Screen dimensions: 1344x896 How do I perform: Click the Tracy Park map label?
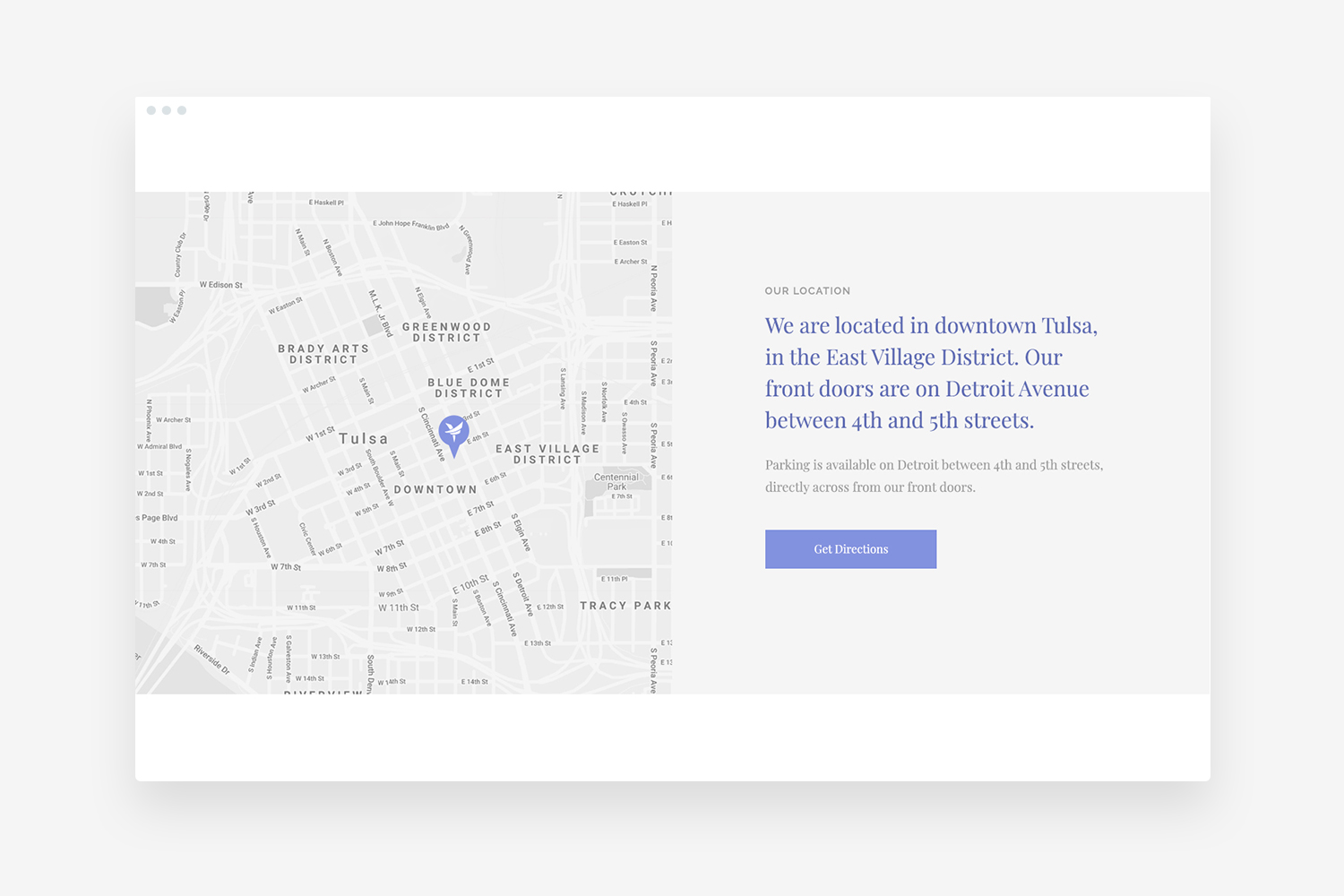625,606
